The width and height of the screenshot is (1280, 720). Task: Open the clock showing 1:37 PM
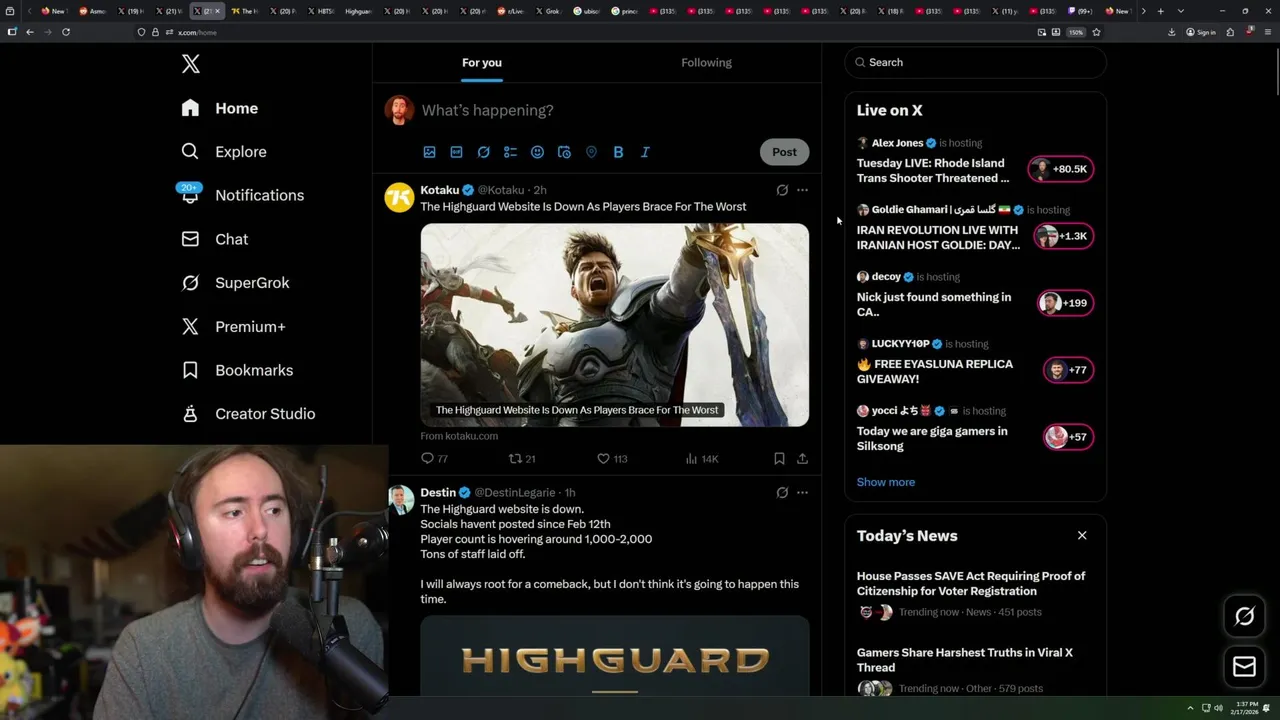pos(1245,708)
